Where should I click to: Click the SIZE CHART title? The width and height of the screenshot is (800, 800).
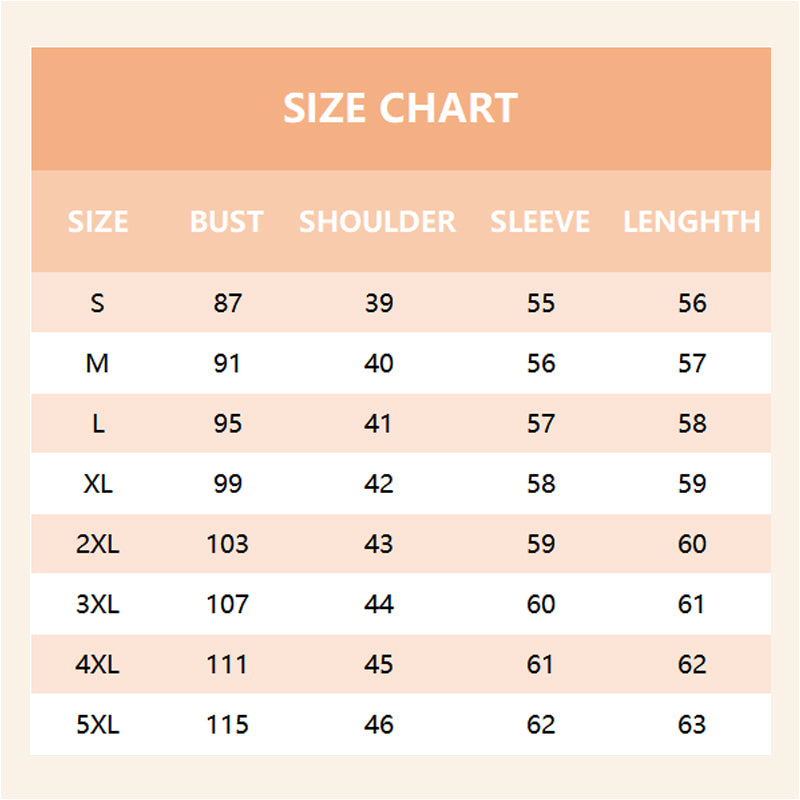(400, 108)
